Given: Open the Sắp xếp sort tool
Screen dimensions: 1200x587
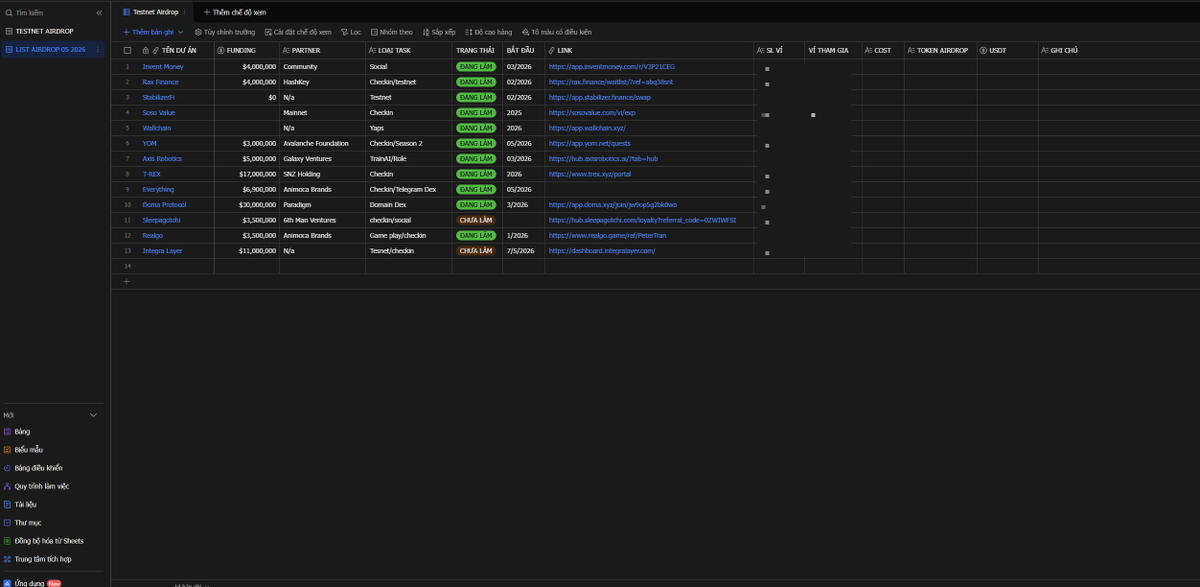Looking at the screenshot, I should pyautogui.click(x=439, y=32).
